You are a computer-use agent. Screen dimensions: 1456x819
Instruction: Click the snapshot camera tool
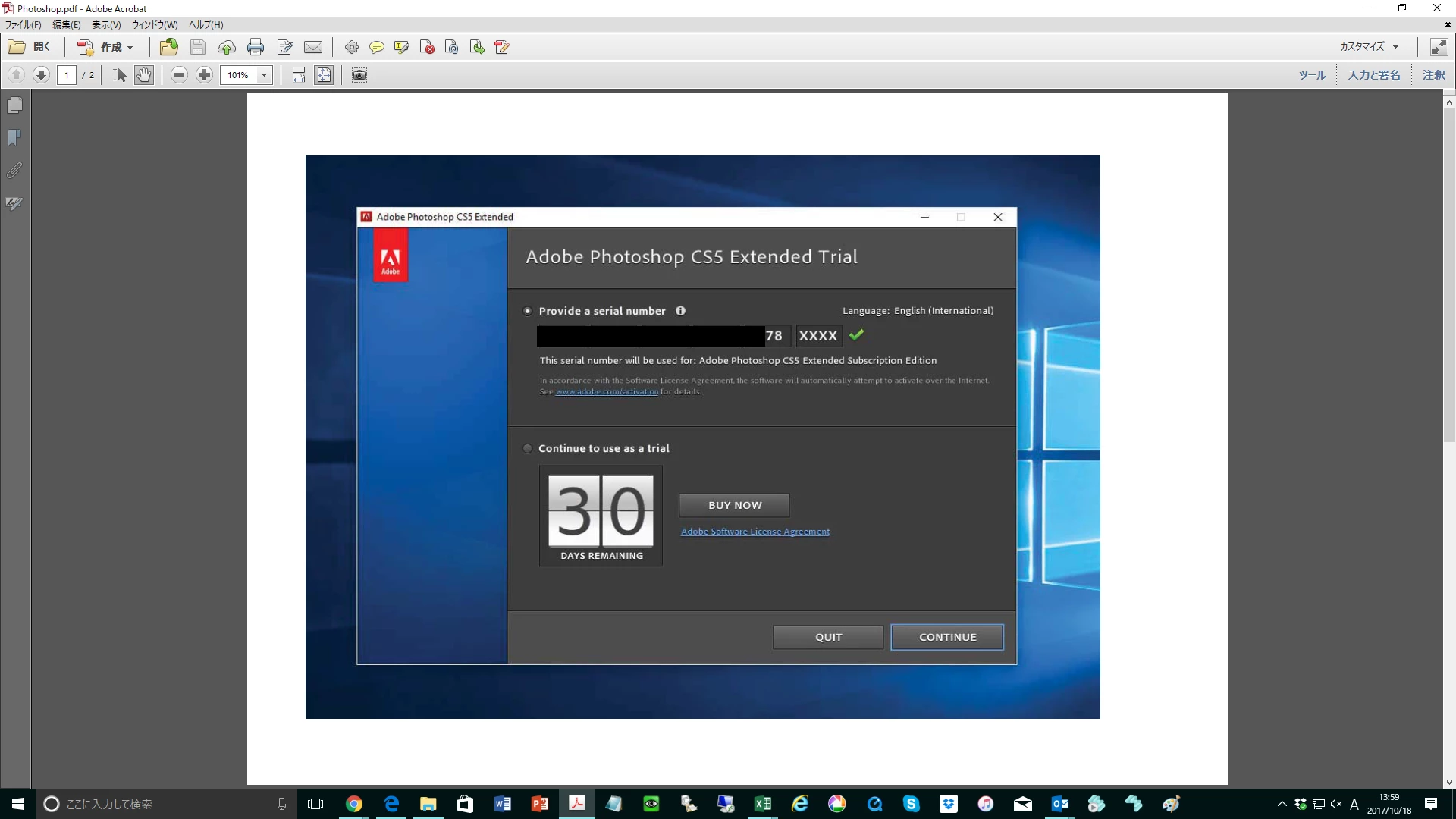coord(359,75)
